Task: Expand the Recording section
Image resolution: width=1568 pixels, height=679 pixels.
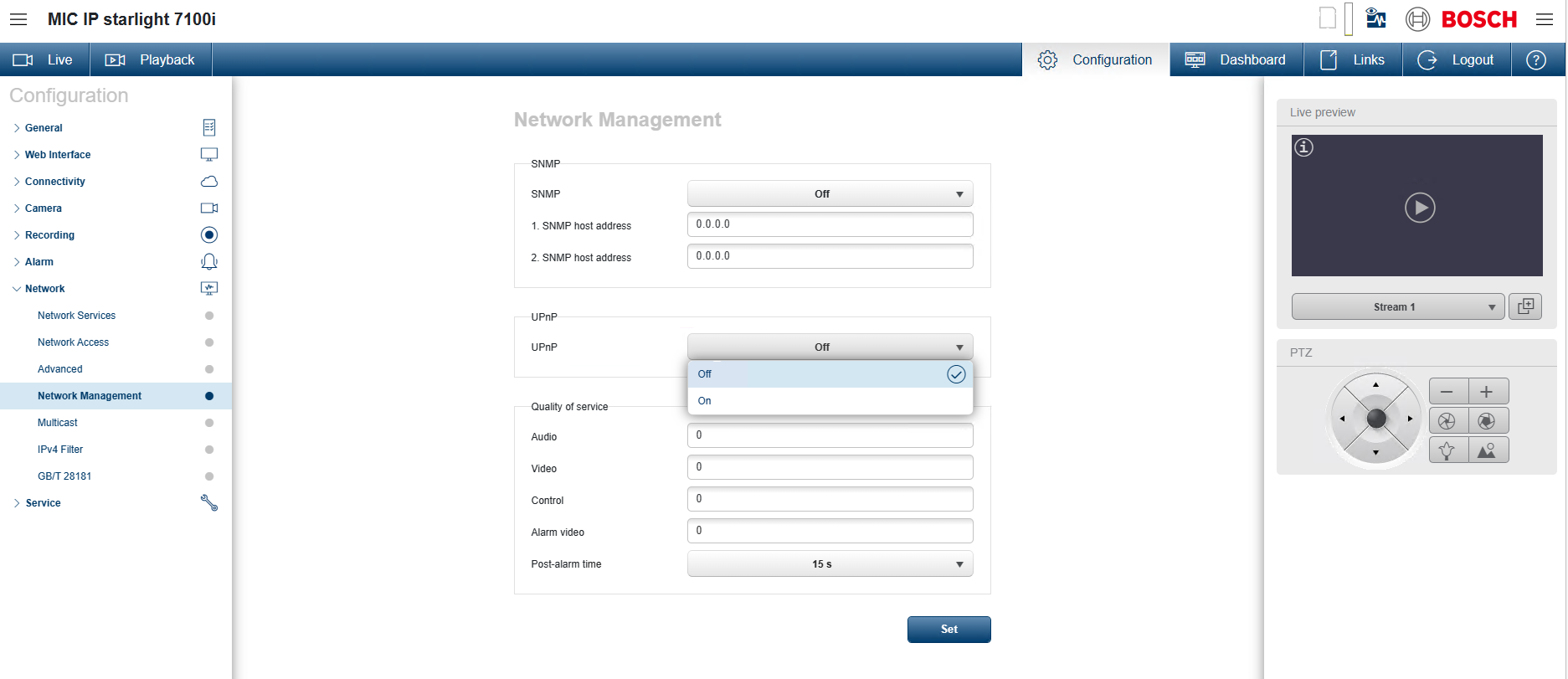Action: (x=17, y=235)
